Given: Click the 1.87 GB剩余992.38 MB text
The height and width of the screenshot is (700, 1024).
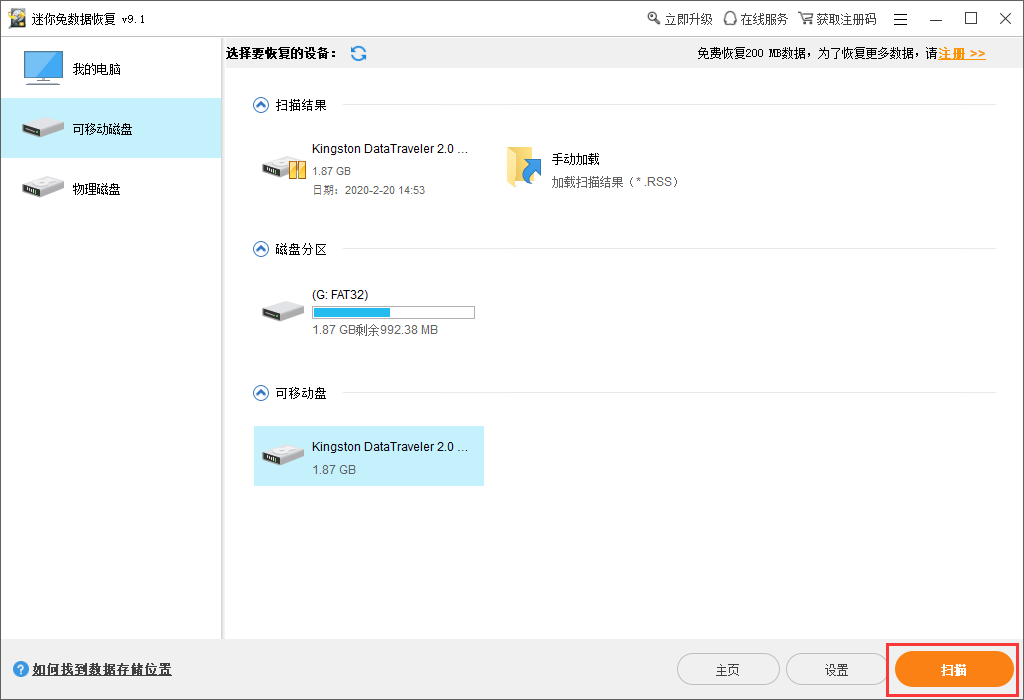Looking at the screenshot, I should tap(375, 330).
